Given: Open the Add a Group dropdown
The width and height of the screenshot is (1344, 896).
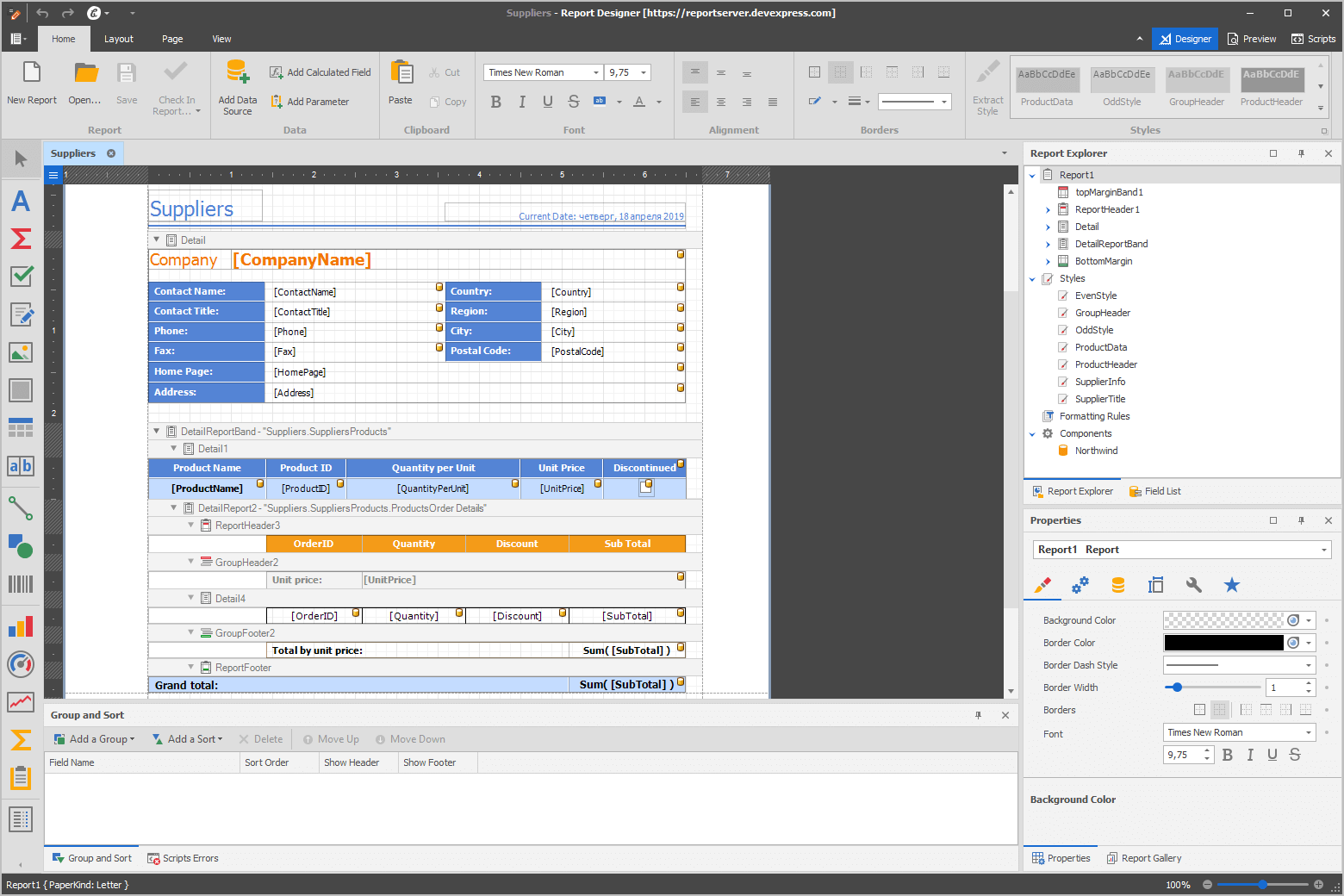Looking at the screenshot, I should pyautogui.click(x=95, y=739).
